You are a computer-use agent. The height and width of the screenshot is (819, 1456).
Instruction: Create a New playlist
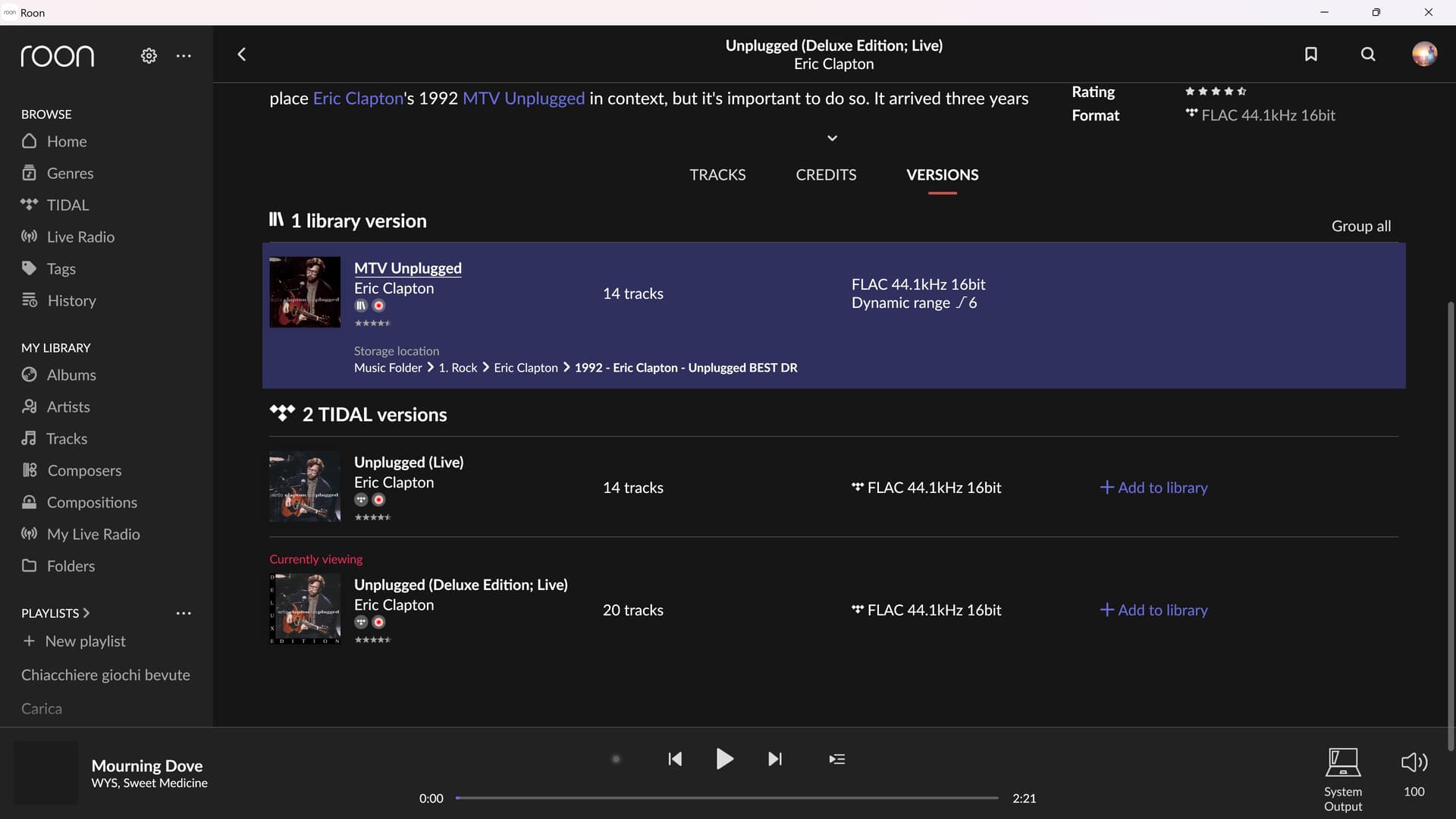pyautogui.click(x=74, y=641)
